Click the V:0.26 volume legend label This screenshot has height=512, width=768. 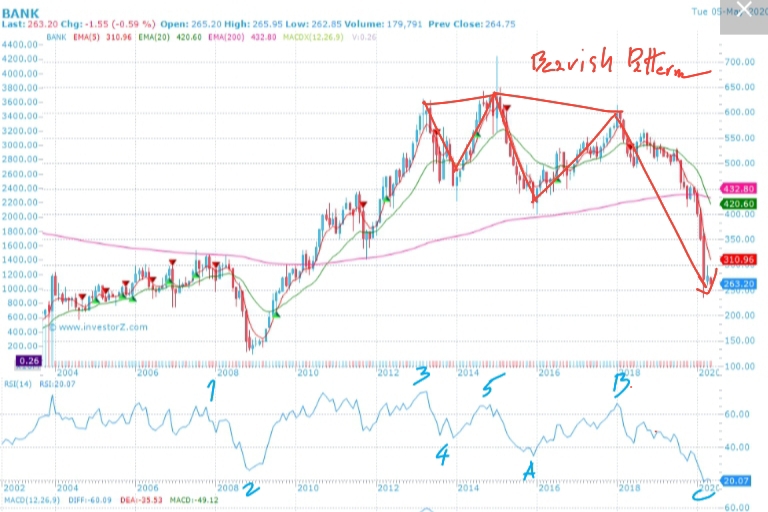(x=364, y=37)
